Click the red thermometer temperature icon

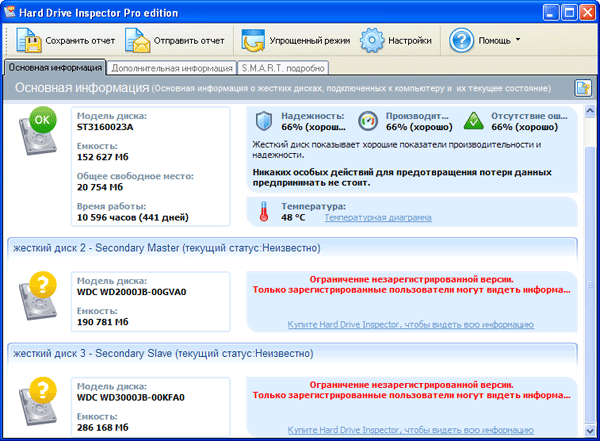264,211
